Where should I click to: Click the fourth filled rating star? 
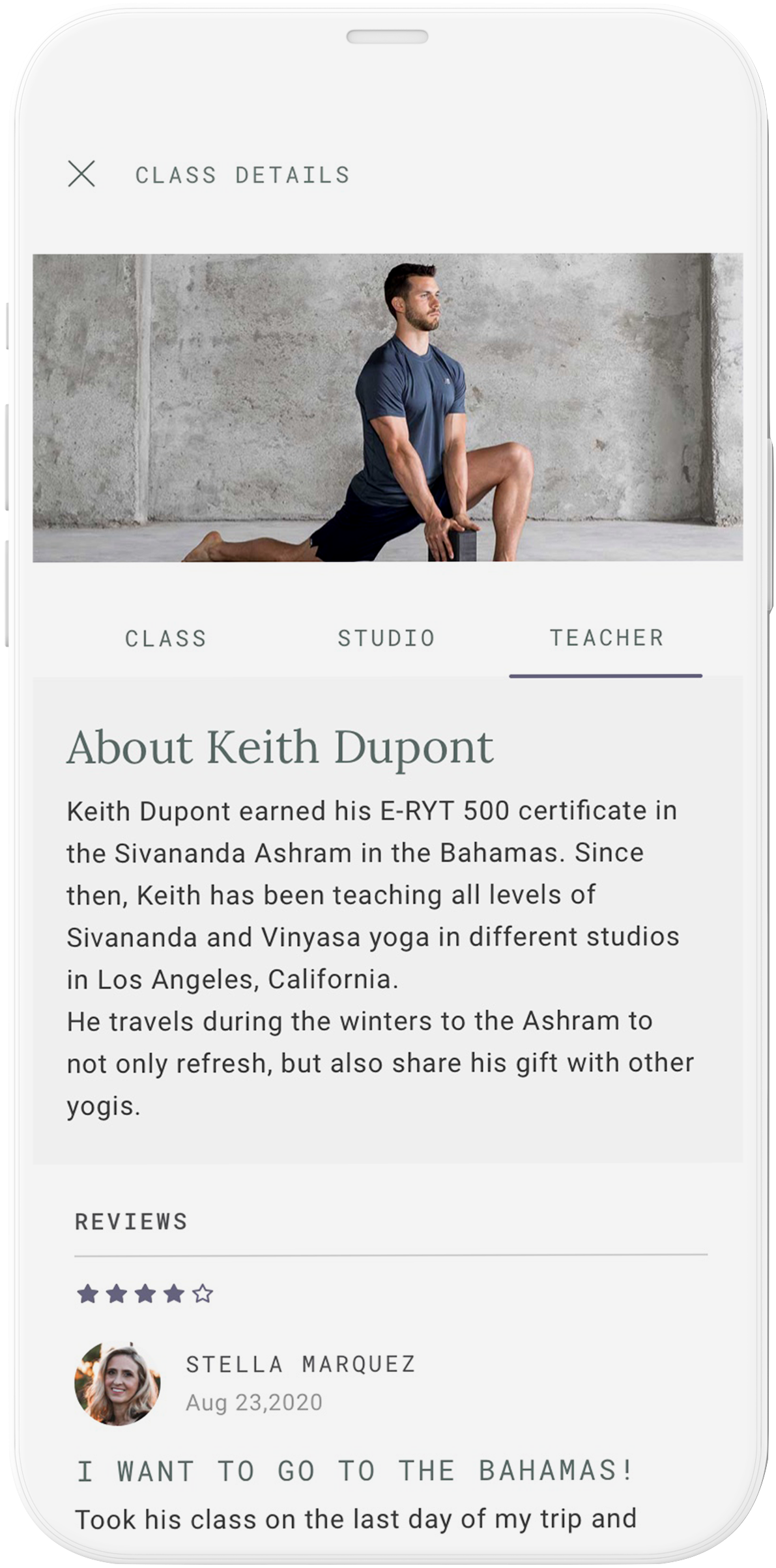point(174,1294)
